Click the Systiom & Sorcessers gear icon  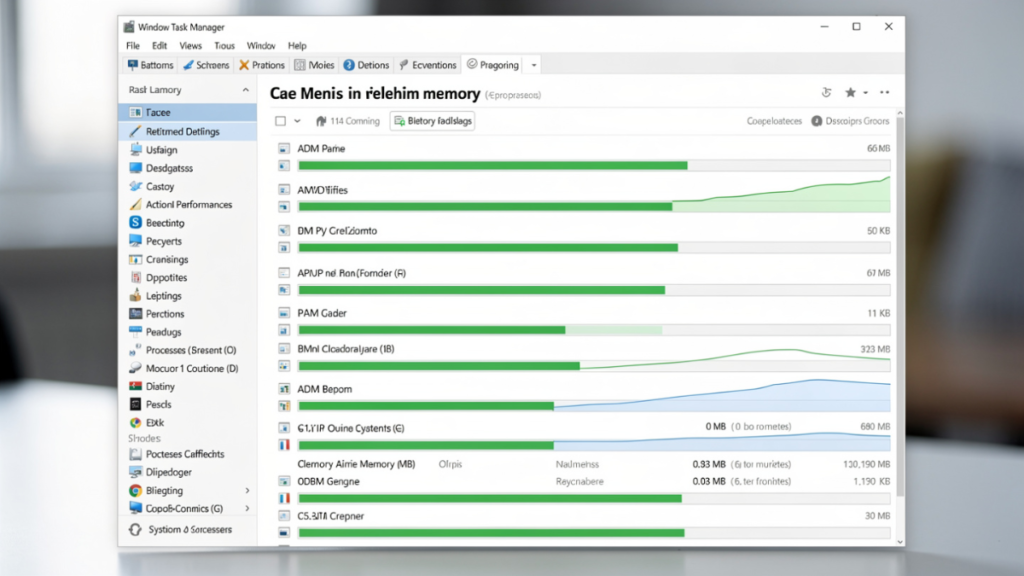(135, 530)
